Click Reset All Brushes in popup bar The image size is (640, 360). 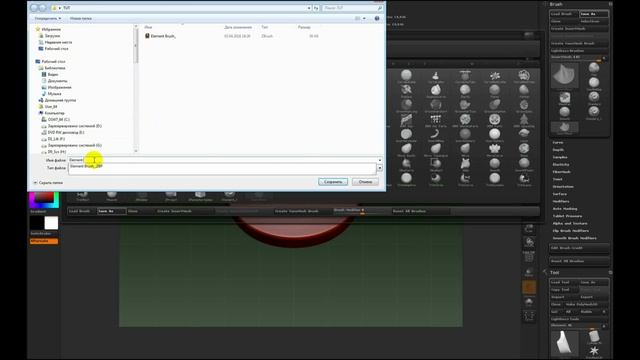420,211
